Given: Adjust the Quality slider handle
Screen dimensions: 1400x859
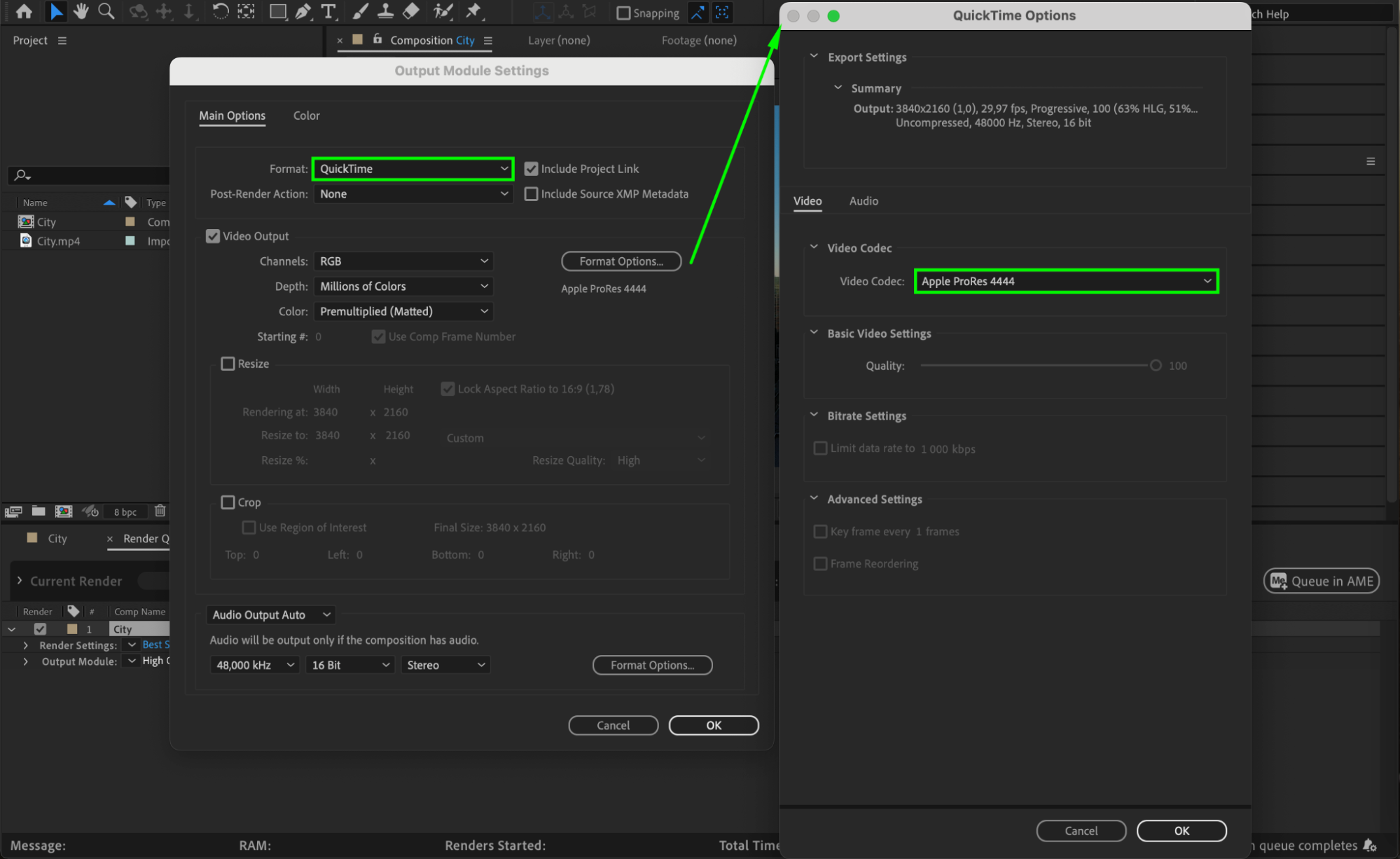Looking at the screenshot, I should tap(1156, 365).
